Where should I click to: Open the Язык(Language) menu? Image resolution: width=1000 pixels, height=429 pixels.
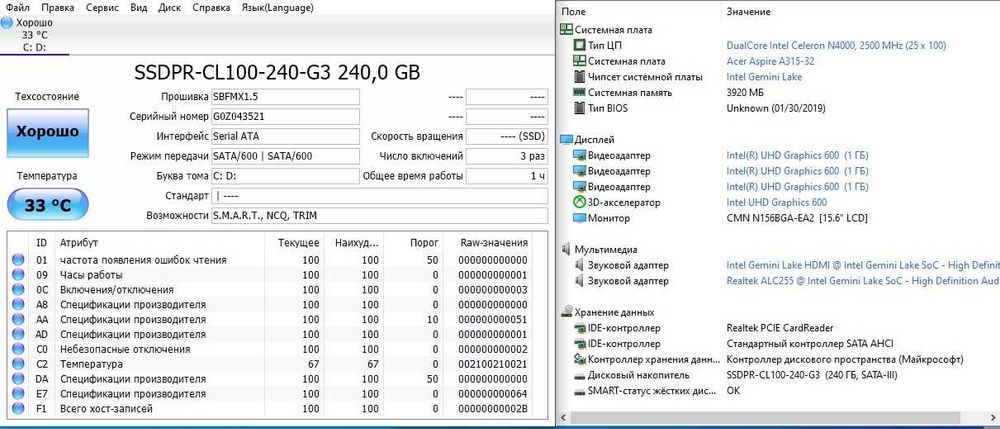pyautogui.click(x=277, y=8)
